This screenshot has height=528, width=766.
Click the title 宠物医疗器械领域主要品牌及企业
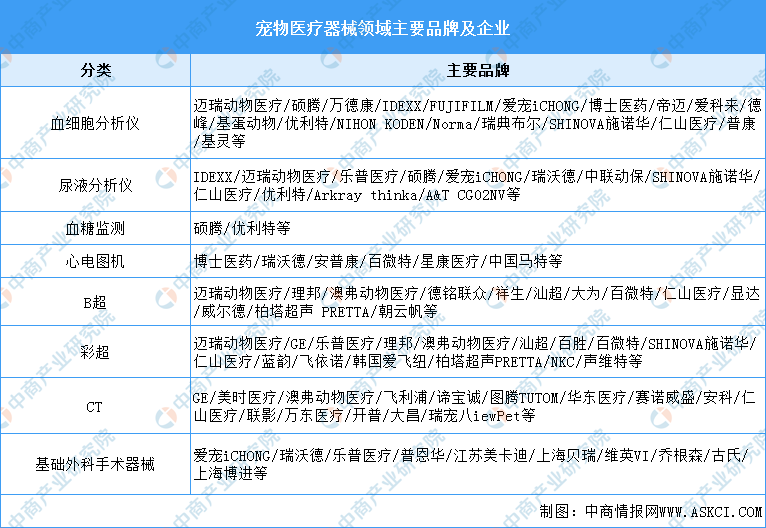coord(383,28)
